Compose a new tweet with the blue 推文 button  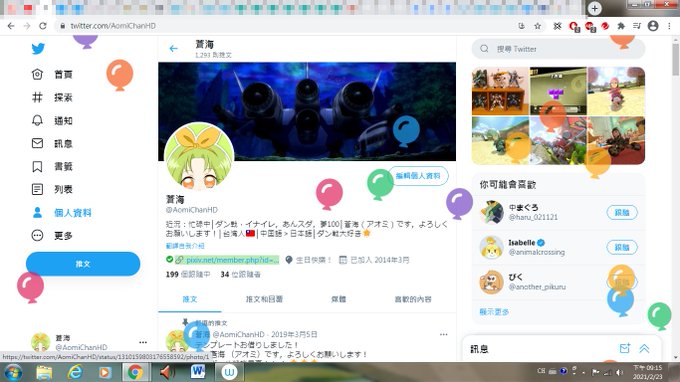coord(83,264)
